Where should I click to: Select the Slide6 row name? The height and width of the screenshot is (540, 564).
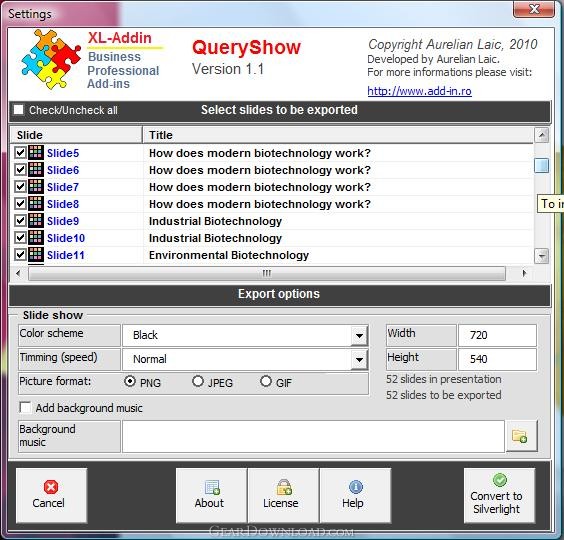[63, 170]
